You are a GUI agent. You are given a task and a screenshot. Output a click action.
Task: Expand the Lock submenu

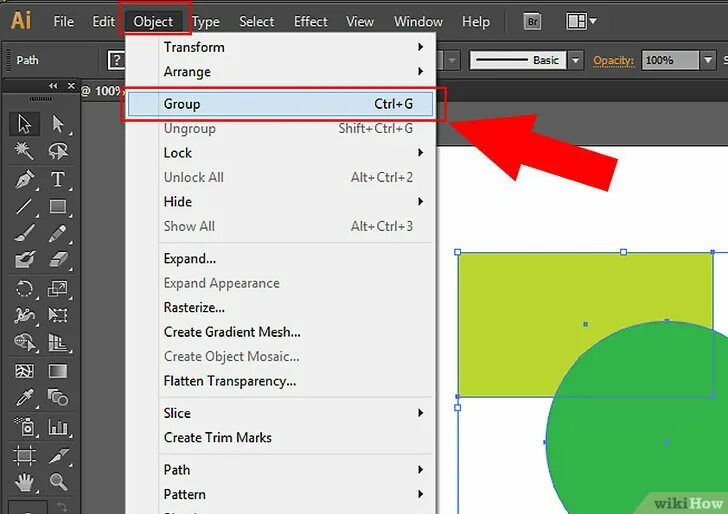(280, 153)
